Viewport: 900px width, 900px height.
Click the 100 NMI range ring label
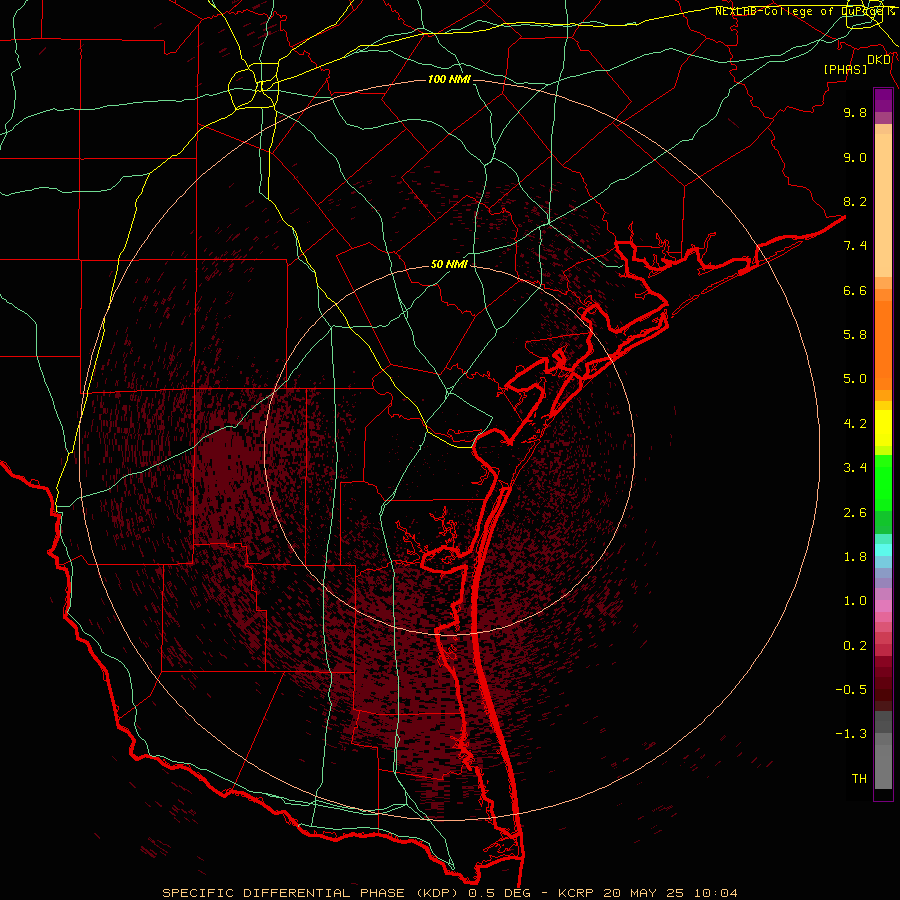(x=449, y=79)
